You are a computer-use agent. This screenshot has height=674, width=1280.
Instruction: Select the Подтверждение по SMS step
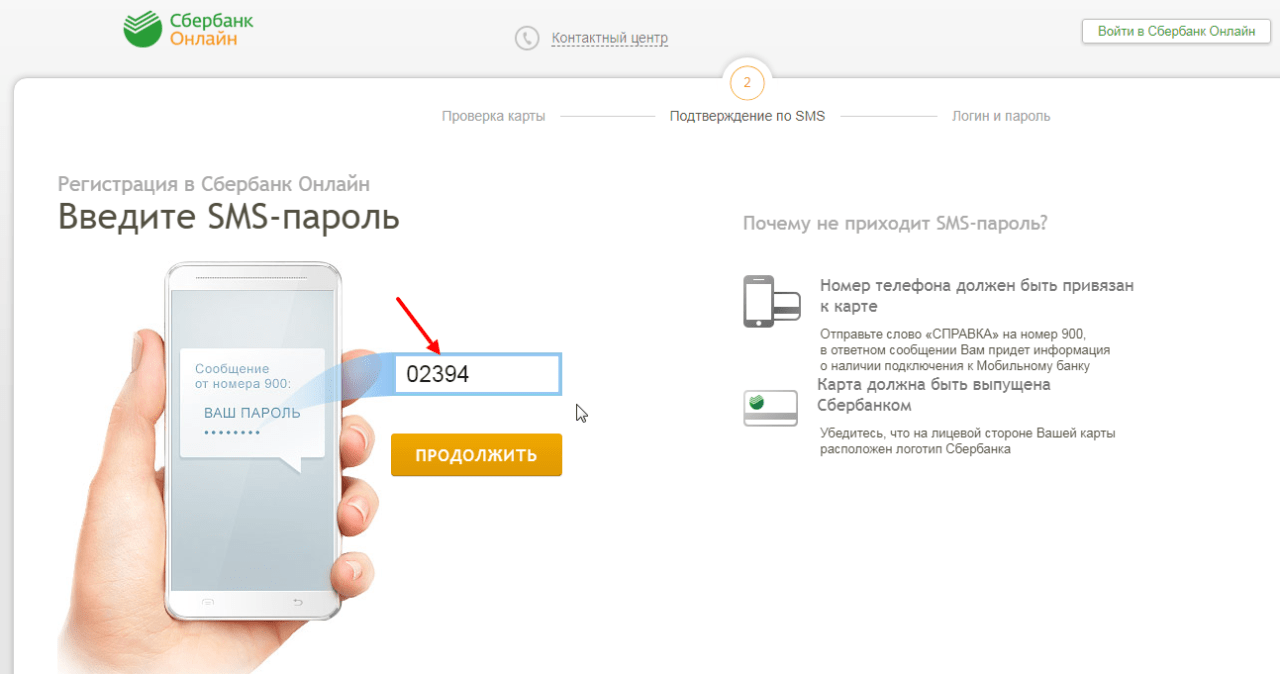tap(747, 116)
